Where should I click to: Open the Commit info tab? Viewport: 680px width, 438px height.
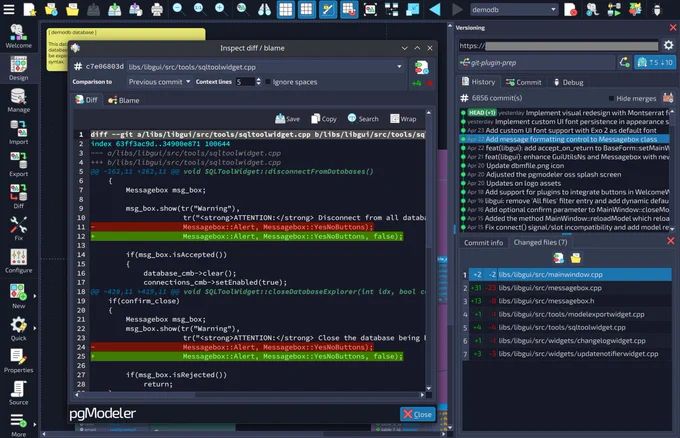click(483, 242)
